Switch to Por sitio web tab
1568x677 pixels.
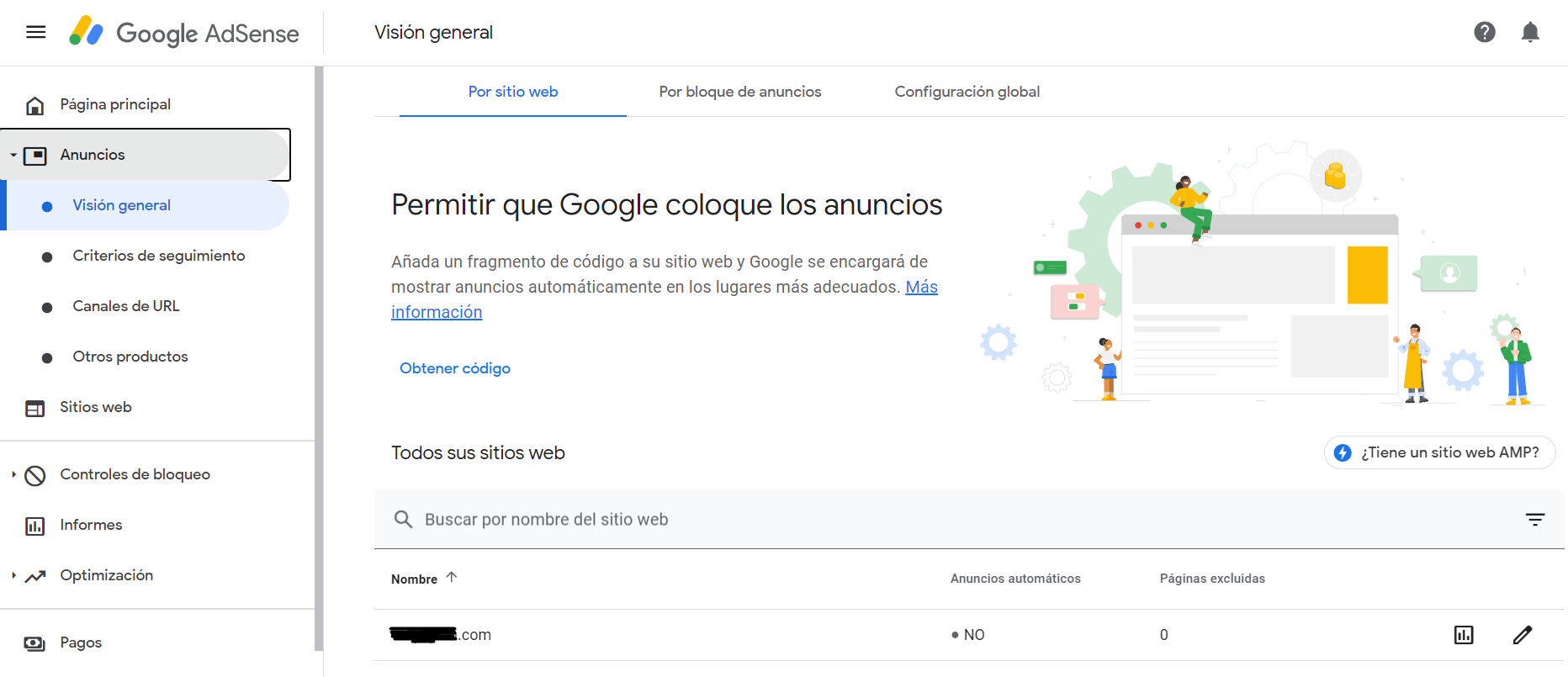click(x=513, y=92)
